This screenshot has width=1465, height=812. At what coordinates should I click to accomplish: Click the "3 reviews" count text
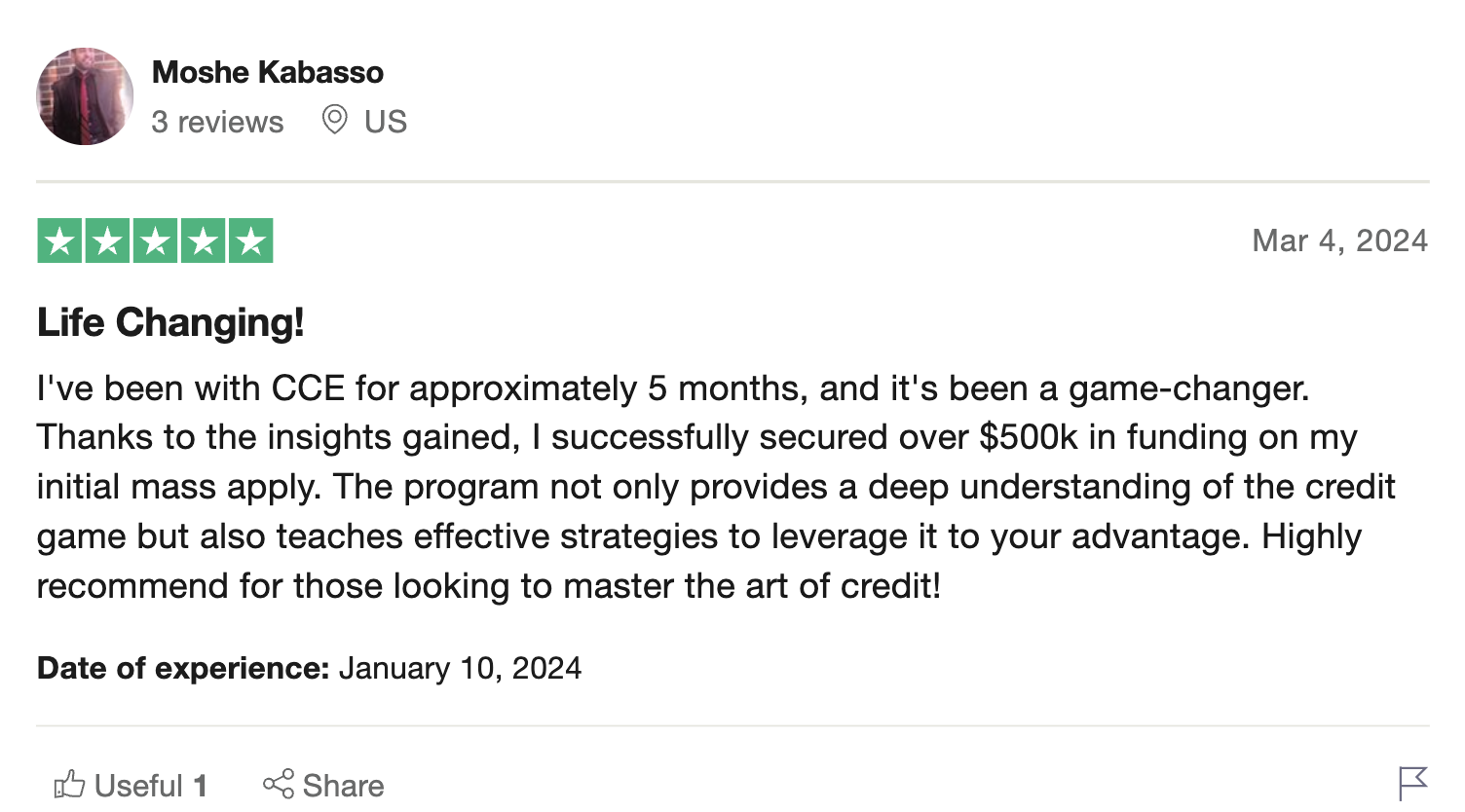point(217,122)
